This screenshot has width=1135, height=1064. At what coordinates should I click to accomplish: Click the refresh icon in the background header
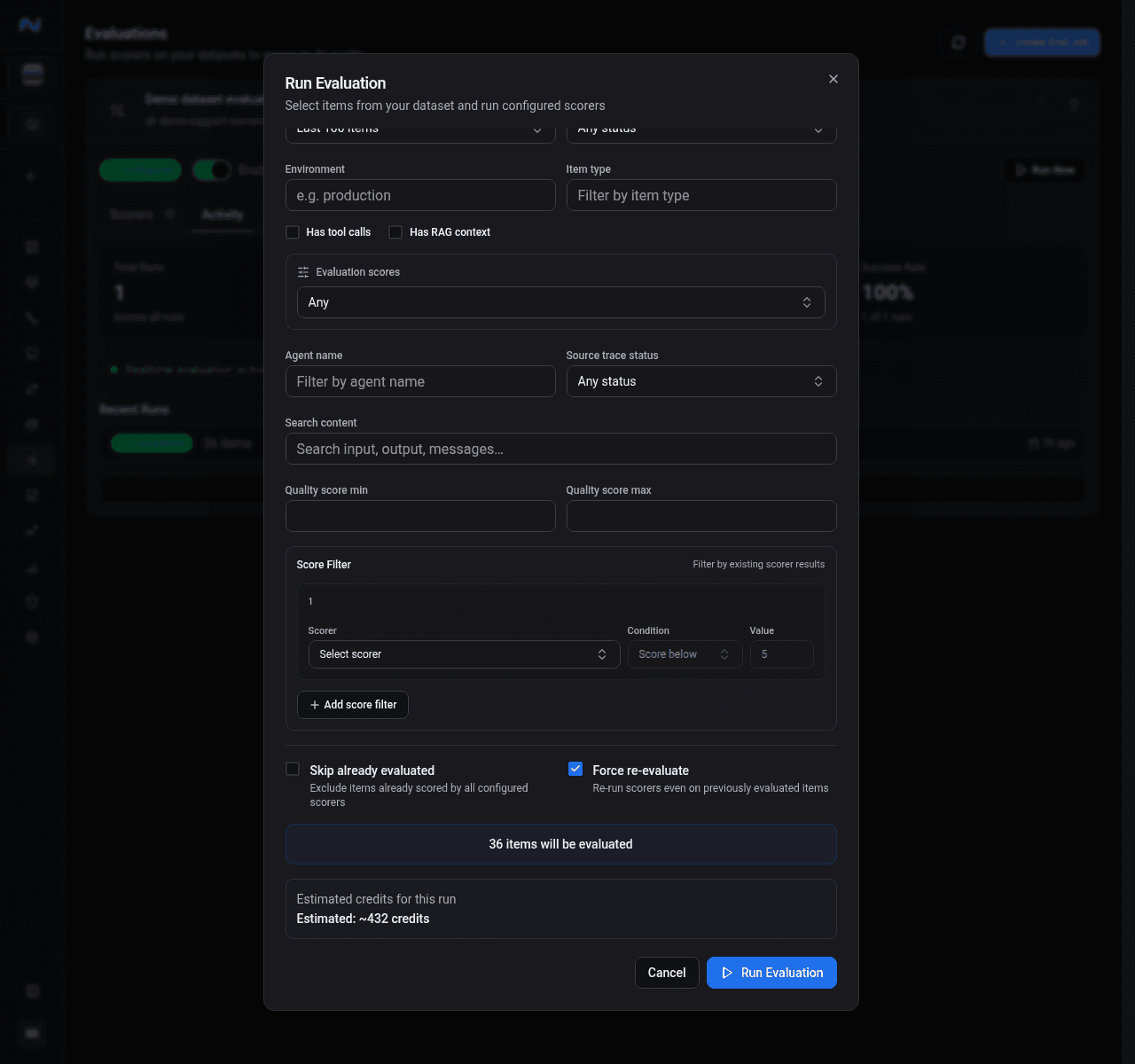coord(959,43)
